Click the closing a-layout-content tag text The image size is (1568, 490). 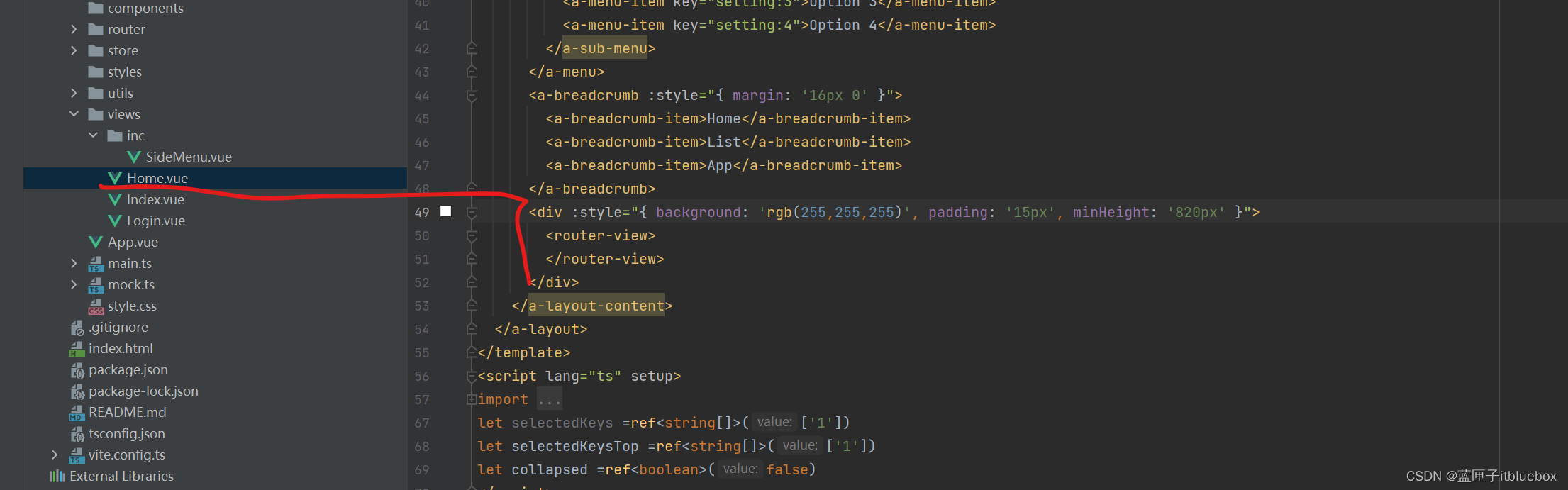592,306
